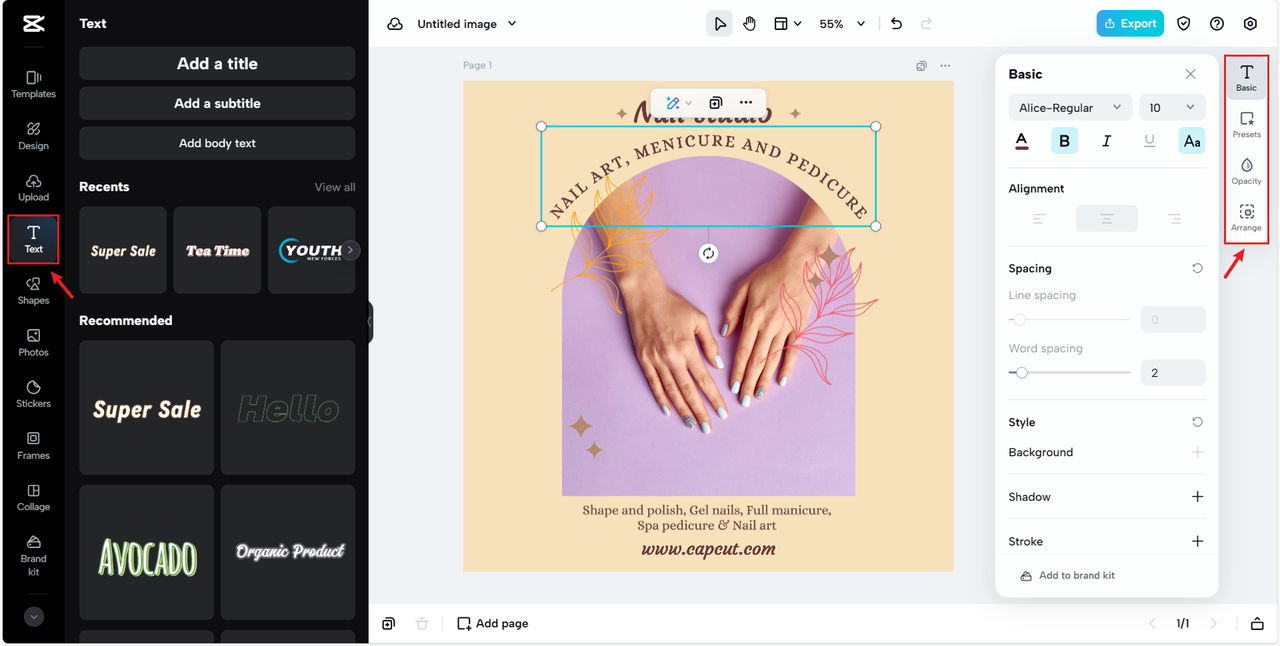Redo the last action
1280x646 pixels.
pos(926,24)
